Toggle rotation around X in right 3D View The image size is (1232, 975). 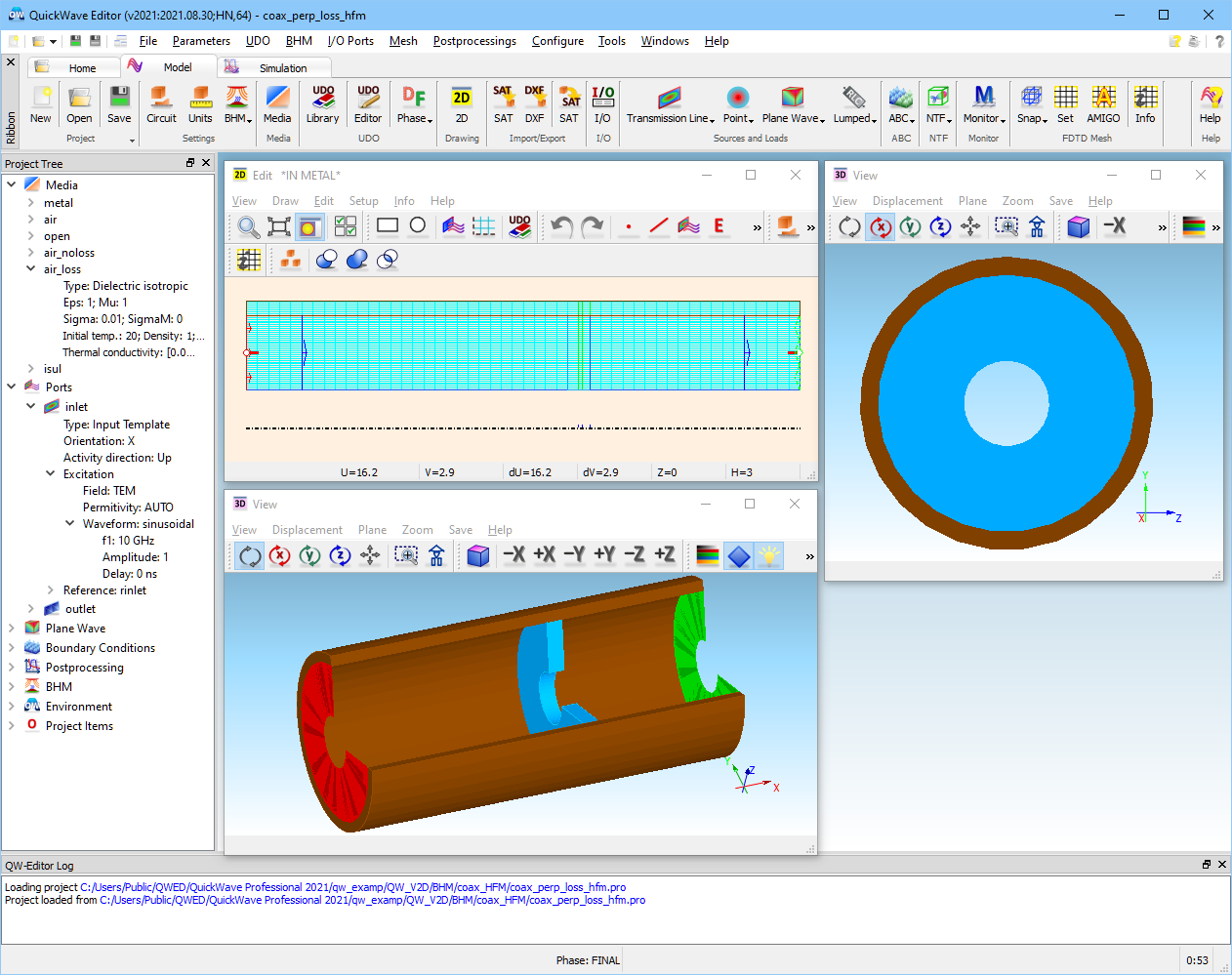click(x=881, y=227)
